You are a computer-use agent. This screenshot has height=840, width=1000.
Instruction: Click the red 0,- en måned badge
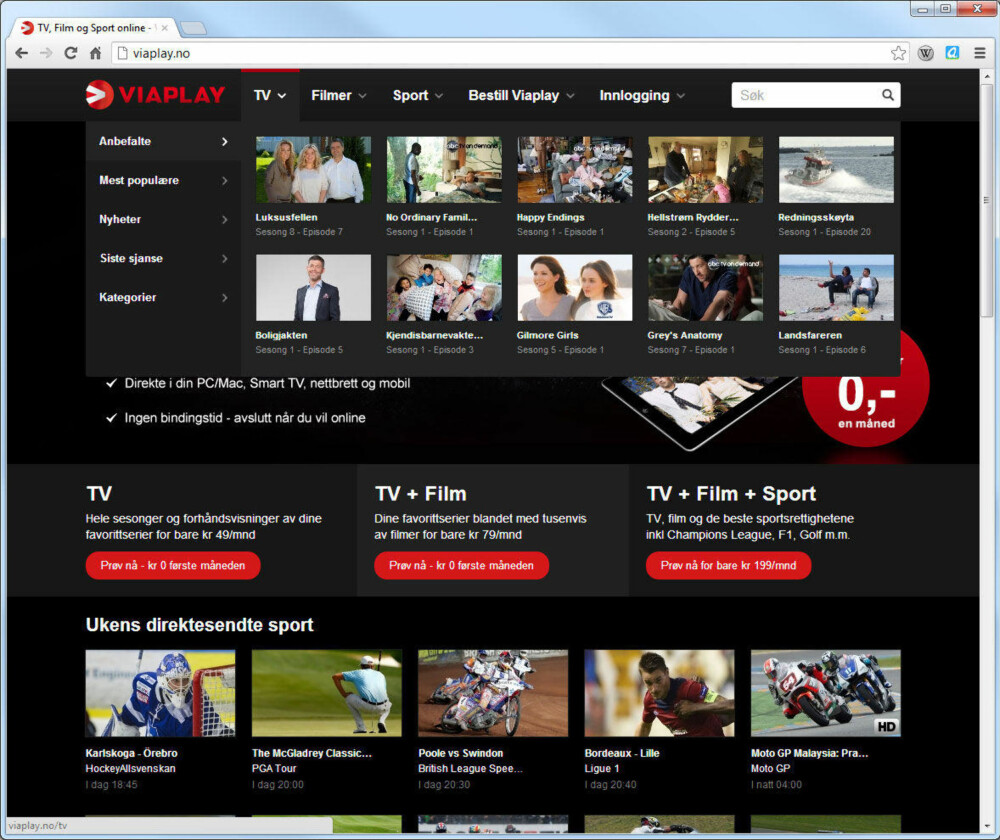(x=865, y=394)
